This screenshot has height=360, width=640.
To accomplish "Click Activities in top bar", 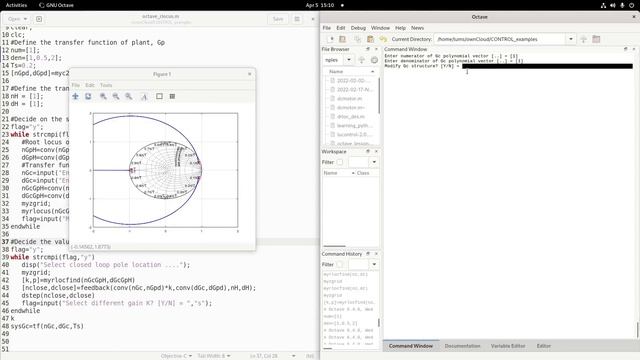I will point(16,5).
